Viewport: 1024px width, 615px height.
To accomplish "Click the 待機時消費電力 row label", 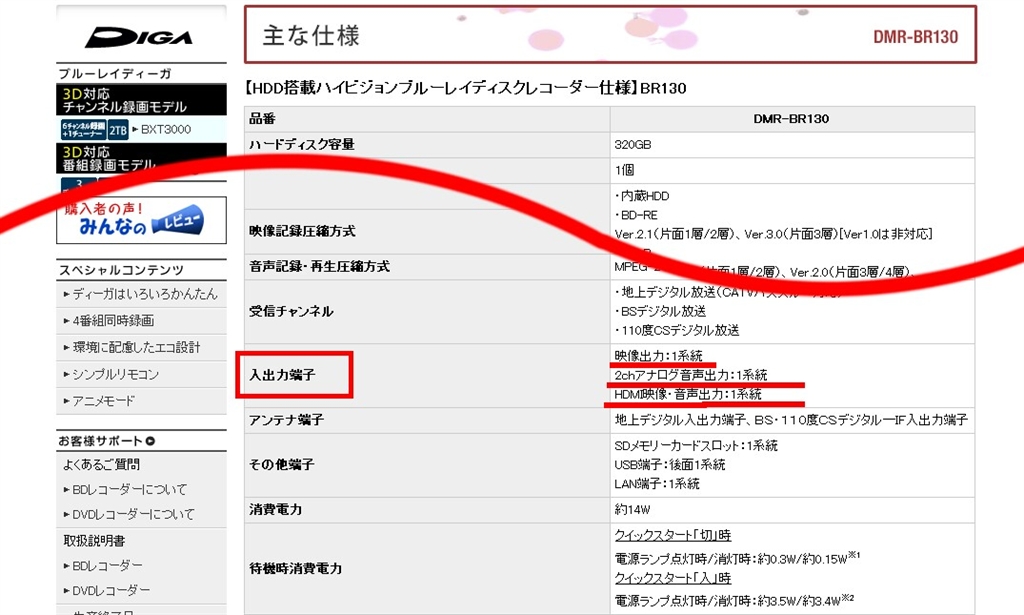I will tap(295, 569).
